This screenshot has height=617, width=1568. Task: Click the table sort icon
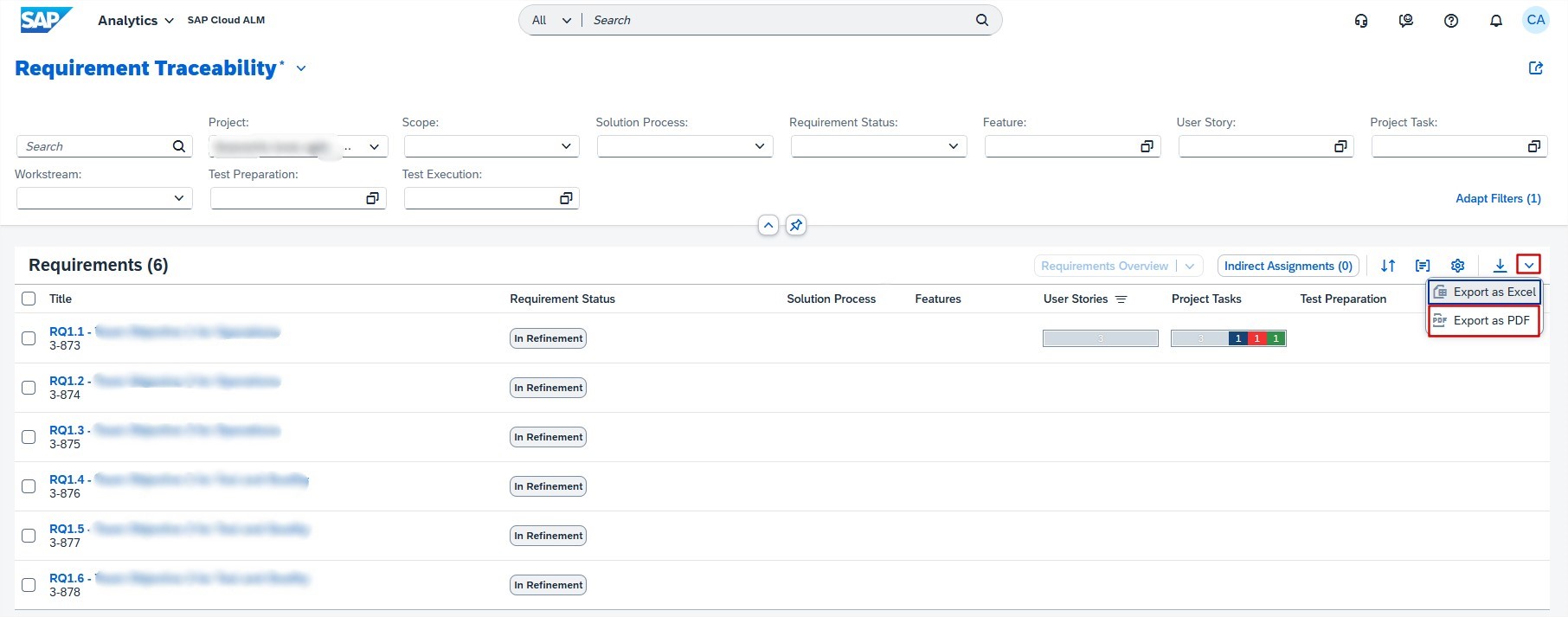[x=1388, y=266]
